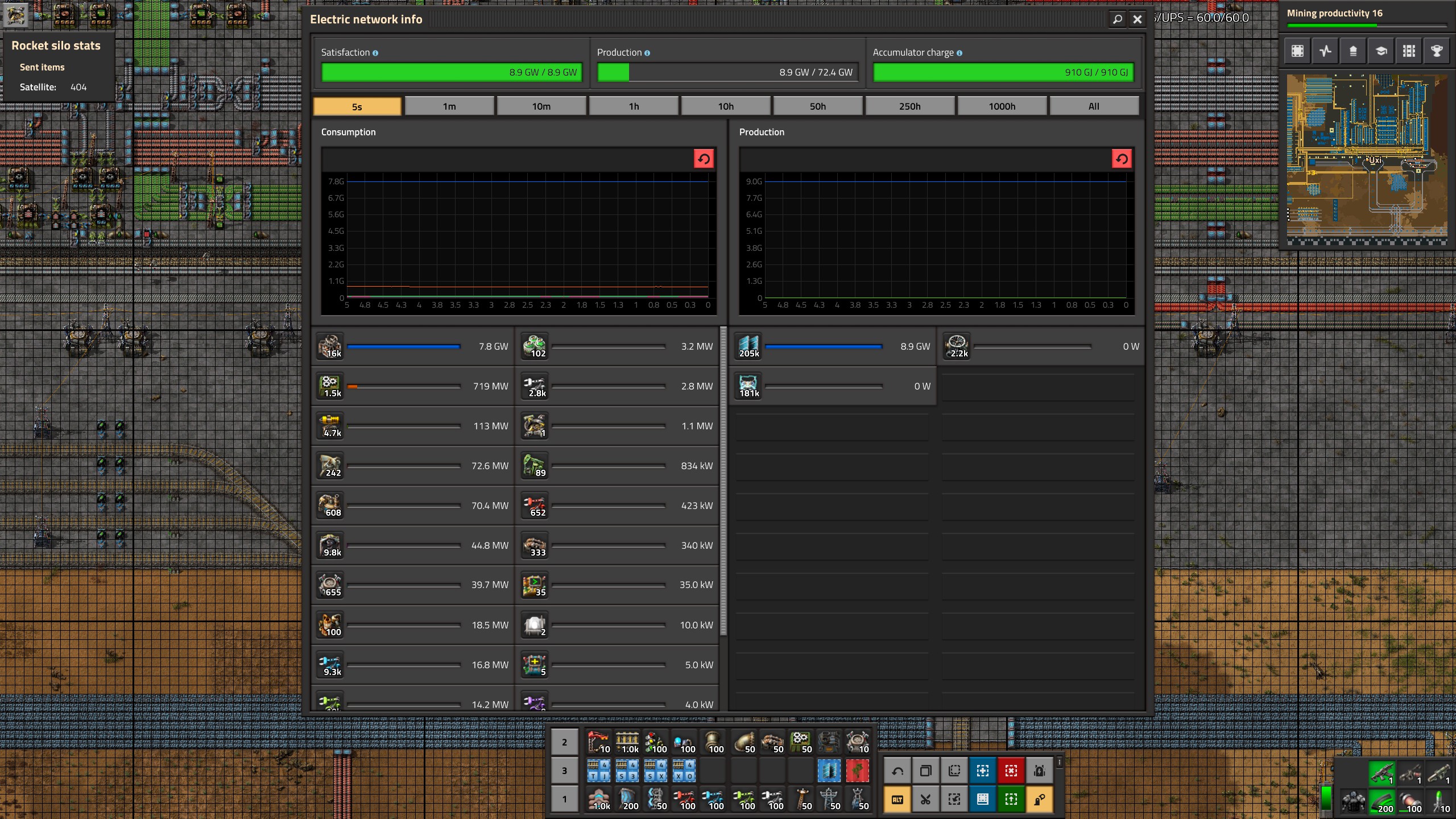Viewport: 1456px width, 819px height.
Task: Toggle personal roboport shortcut button
Action: [x=1039, y=771]
